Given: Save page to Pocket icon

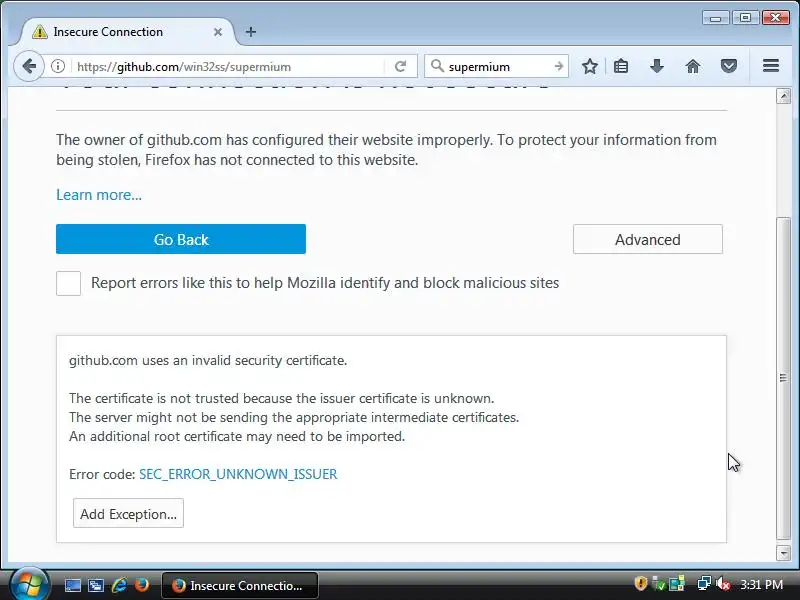Looking at the screenshot, I should pos(729,66).
